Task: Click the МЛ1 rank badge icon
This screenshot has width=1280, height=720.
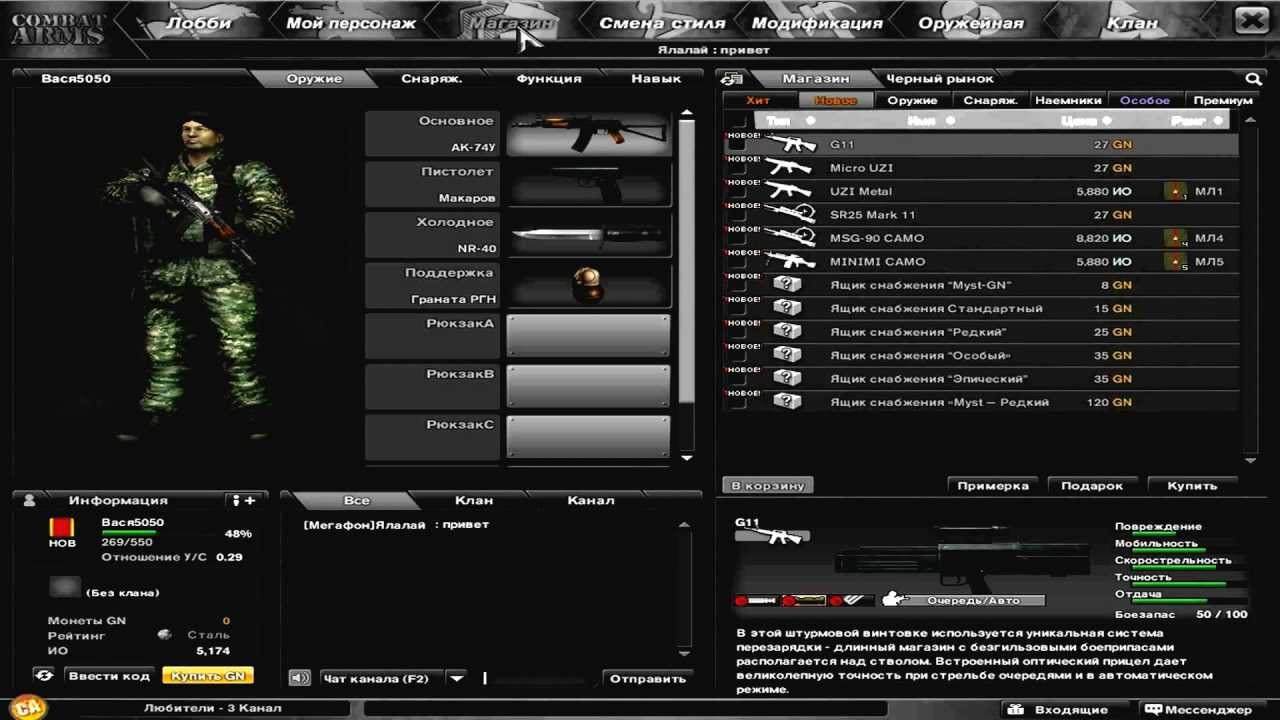Action: [x=1176, y=191]
